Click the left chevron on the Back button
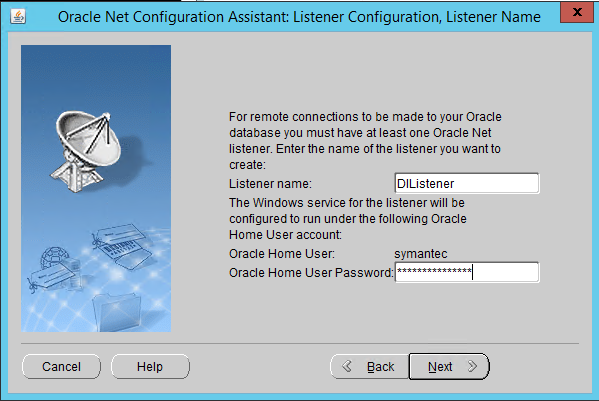Image resolution: width=599 pixels, height=401 pixels. 347,366
